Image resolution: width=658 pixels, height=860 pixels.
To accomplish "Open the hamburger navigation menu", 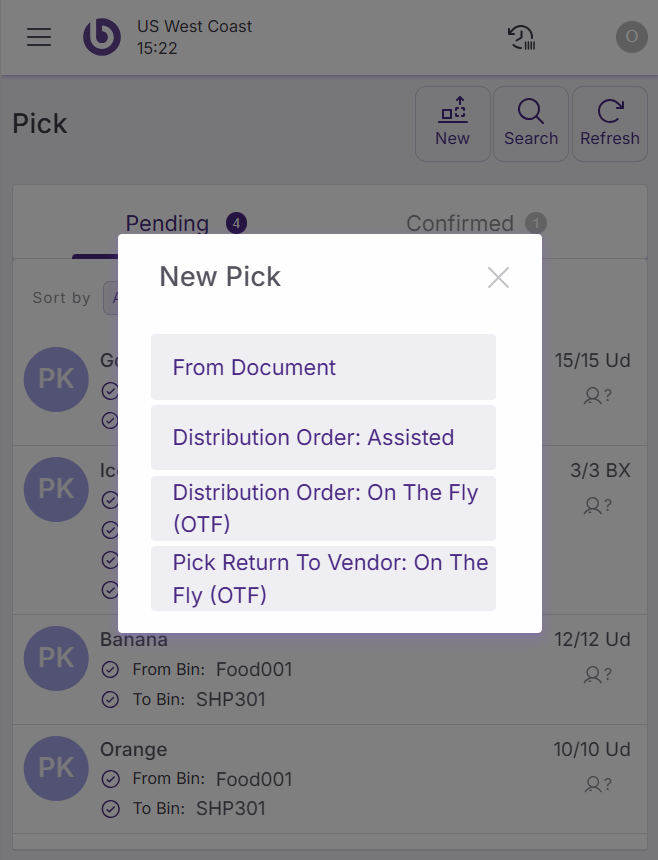I will pyautogui.click(x=39, y=37).
